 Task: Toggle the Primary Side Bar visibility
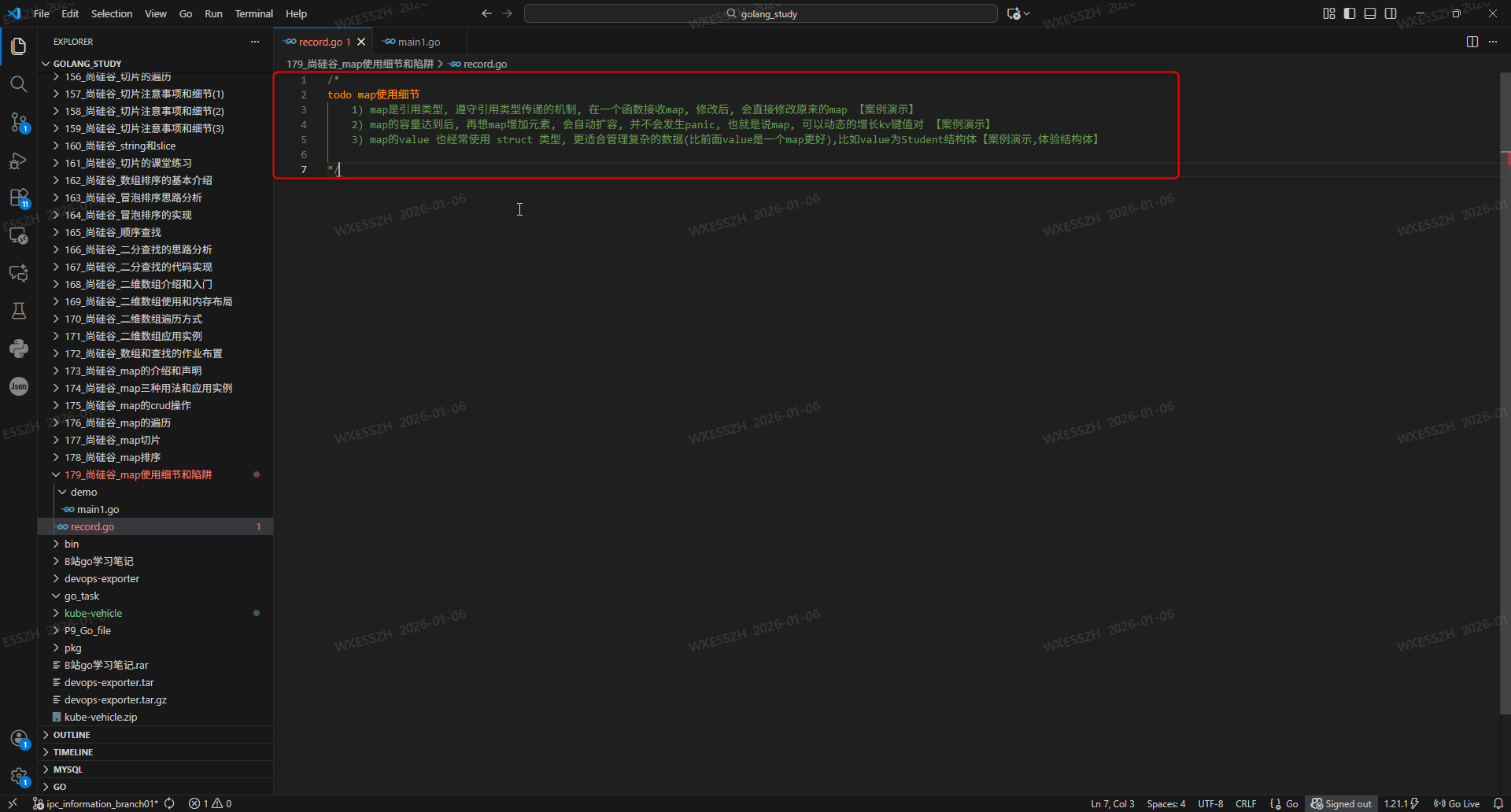pos(1350,13)
